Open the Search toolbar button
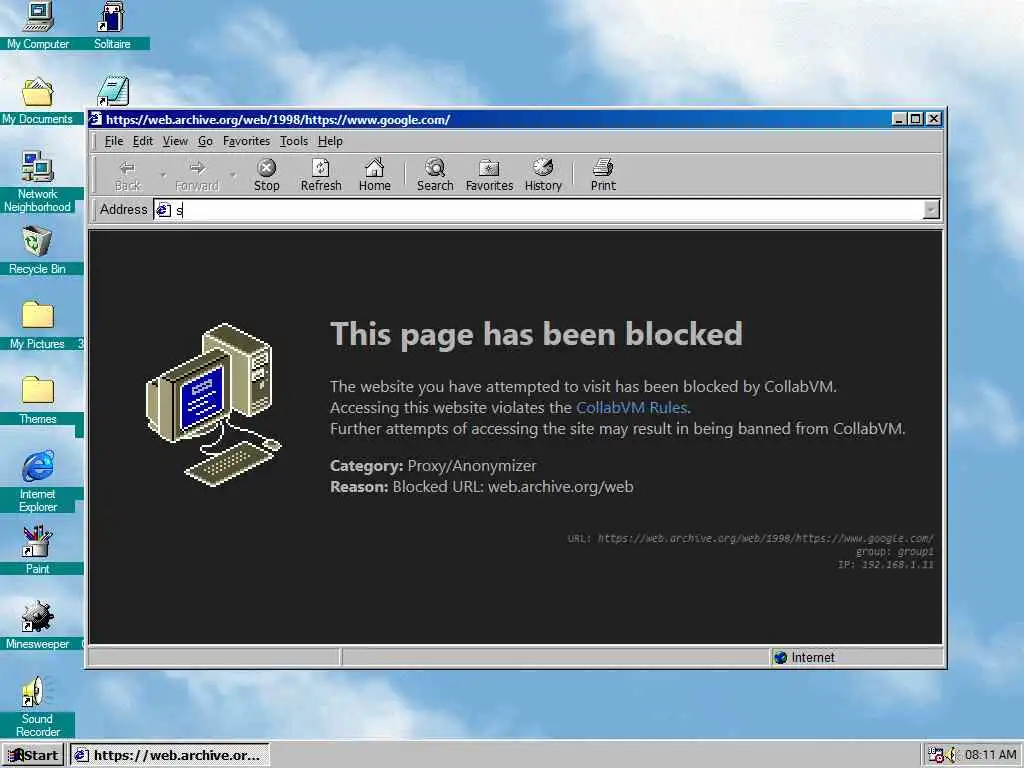 (x=435, y=175)
